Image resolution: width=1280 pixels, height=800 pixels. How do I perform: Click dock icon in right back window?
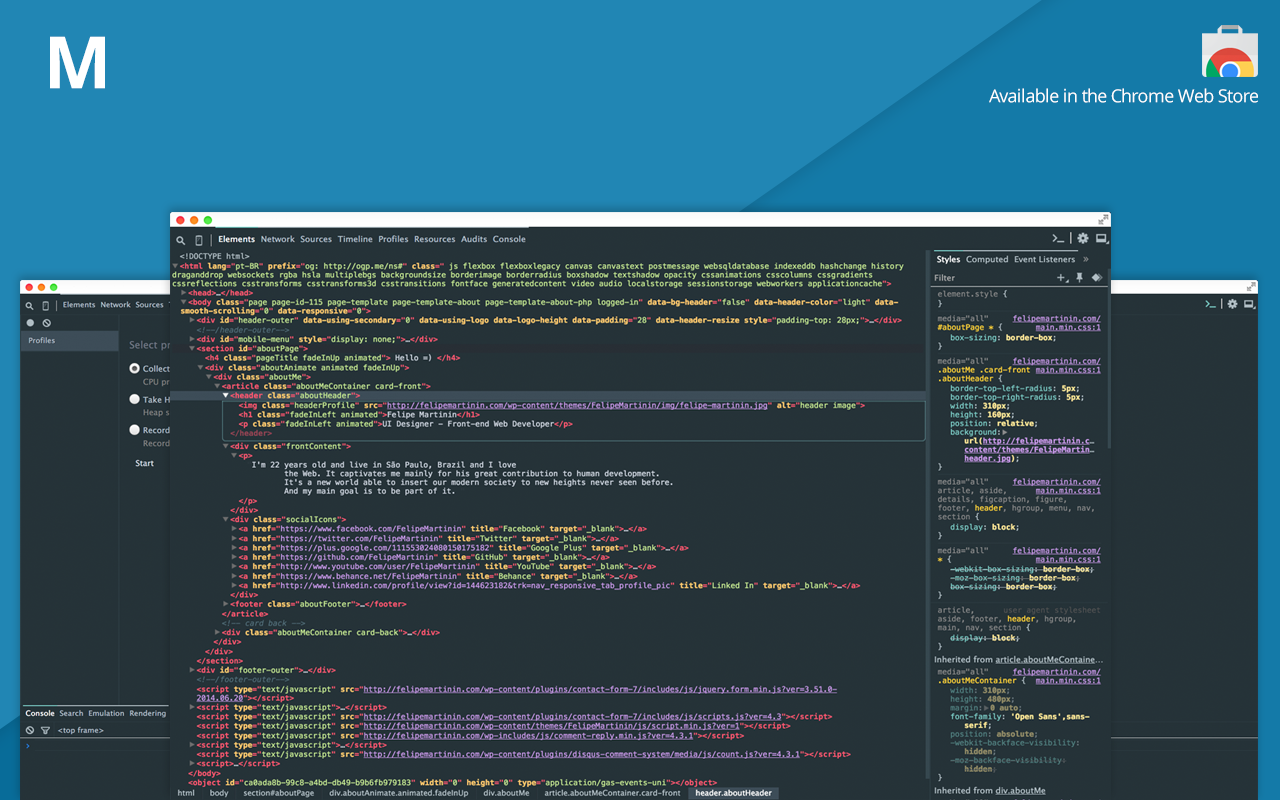pyautogui.click(x=1250, y=304)
